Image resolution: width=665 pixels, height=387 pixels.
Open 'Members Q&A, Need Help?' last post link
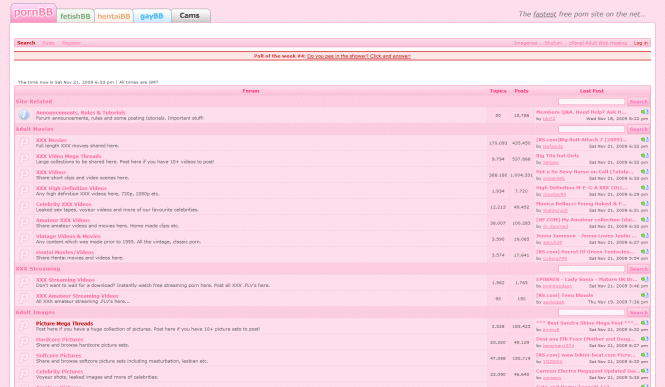[x=581, y=112]
